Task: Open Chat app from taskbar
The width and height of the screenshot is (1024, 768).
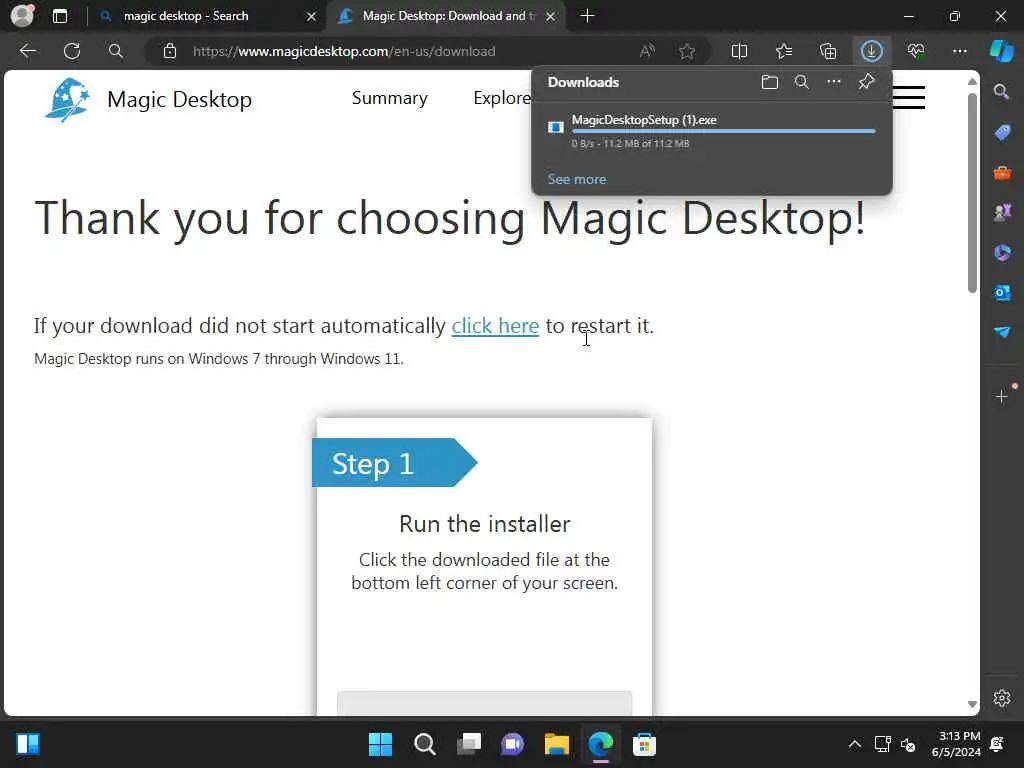Action: pyautogui.click(x=513, y=744)
